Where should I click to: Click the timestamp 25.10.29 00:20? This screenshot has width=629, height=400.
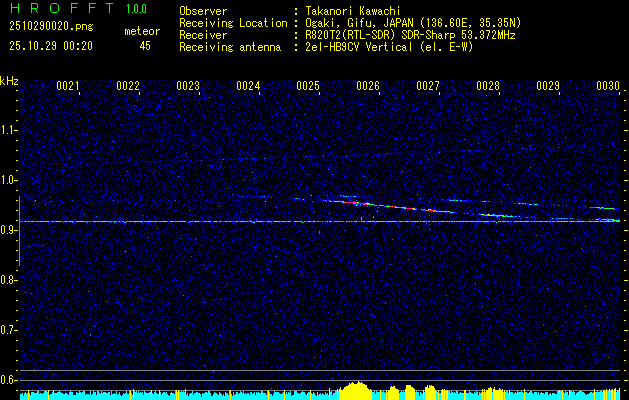(x=51, y=46)
